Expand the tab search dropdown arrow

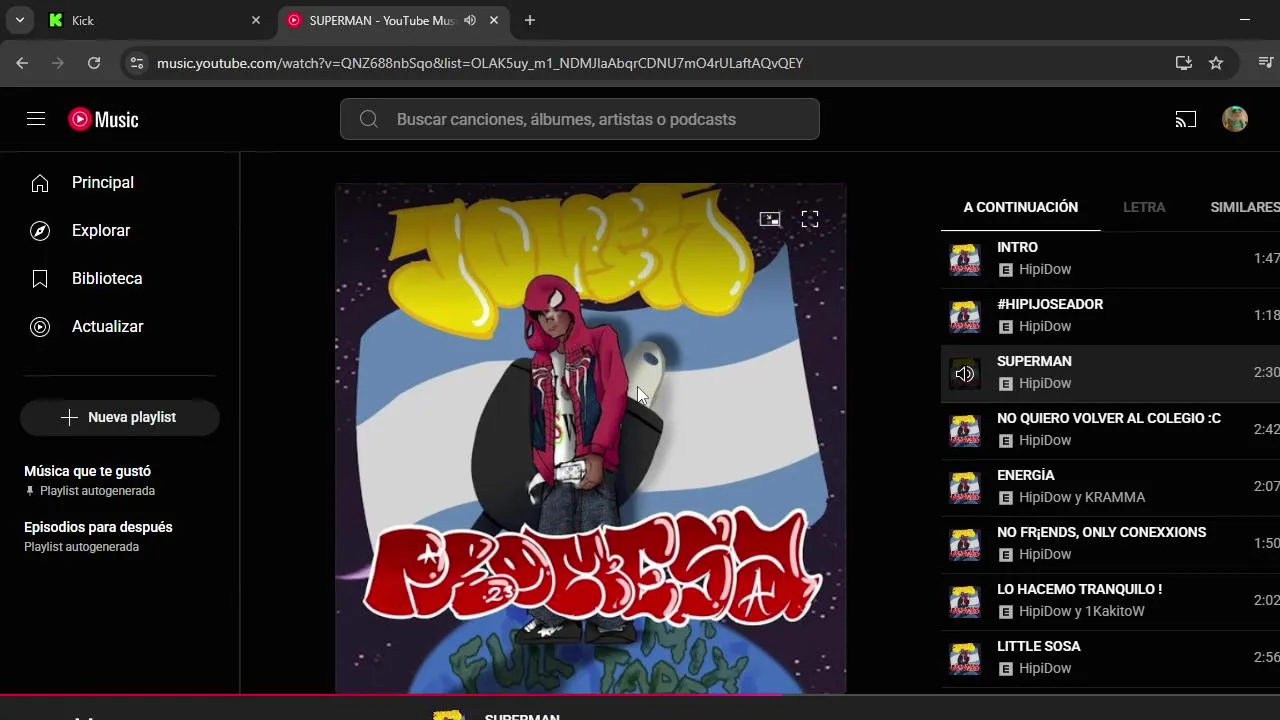point(19,20)
